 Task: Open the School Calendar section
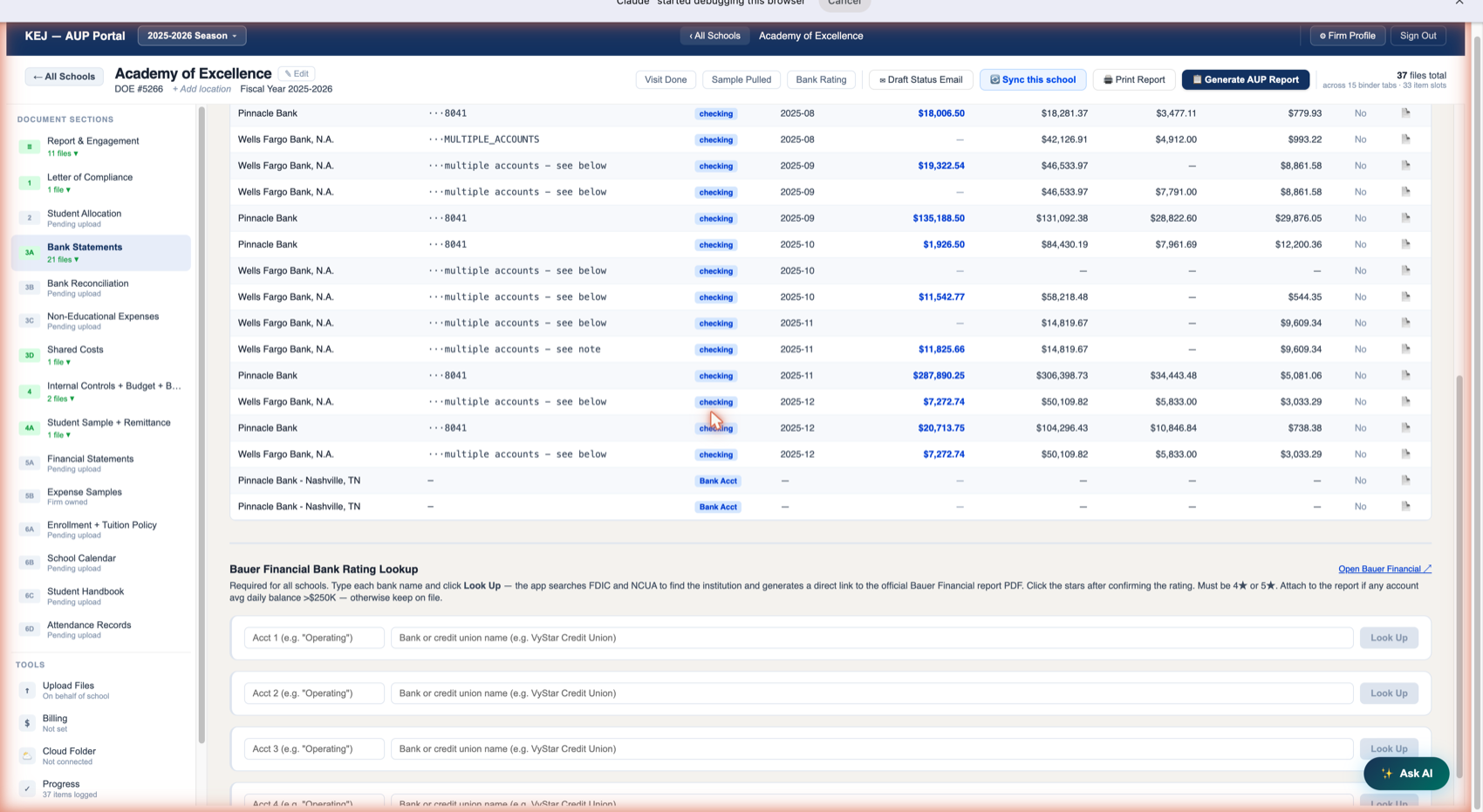101,563
